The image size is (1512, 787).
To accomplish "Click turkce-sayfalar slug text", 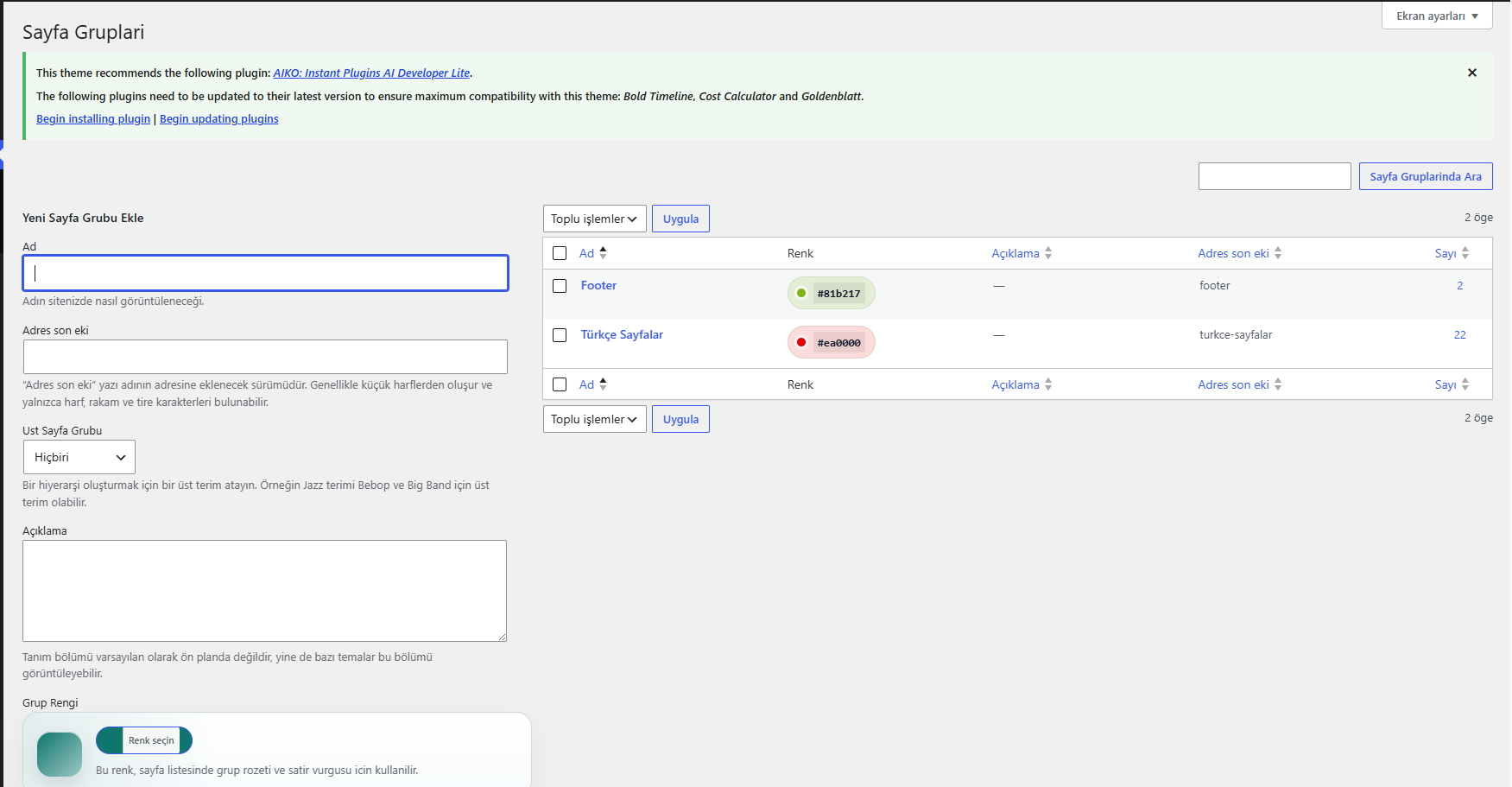I will click(x=1236, y=334).
